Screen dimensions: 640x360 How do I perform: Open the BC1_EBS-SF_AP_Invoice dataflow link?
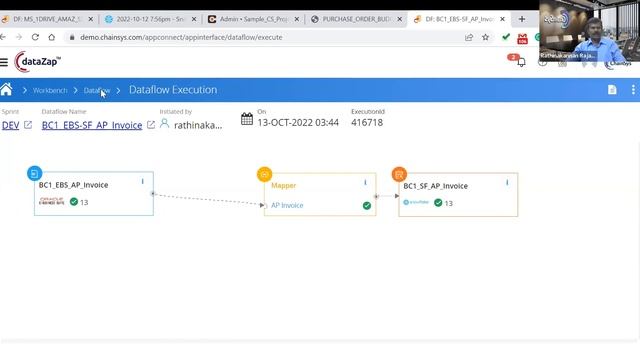[92, 125]
